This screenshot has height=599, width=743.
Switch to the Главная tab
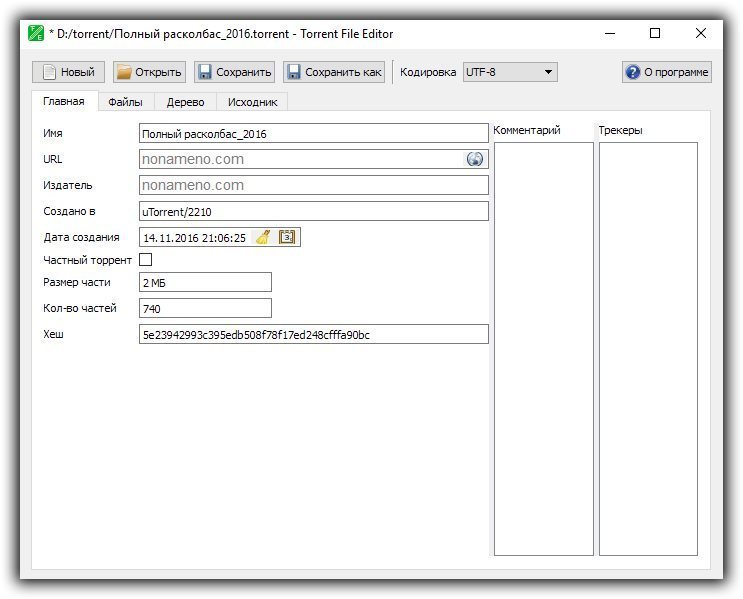point(64,101)
